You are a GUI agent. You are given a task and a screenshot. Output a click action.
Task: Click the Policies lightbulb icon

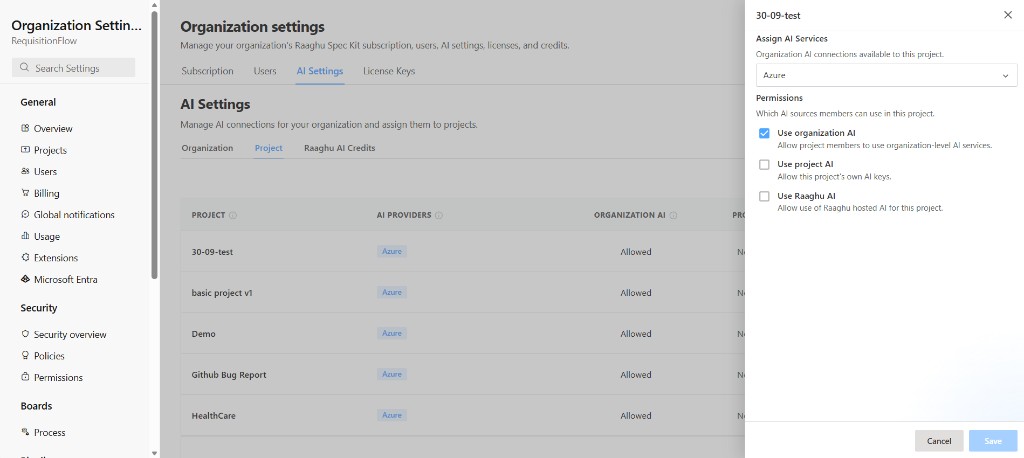(25, 356)
